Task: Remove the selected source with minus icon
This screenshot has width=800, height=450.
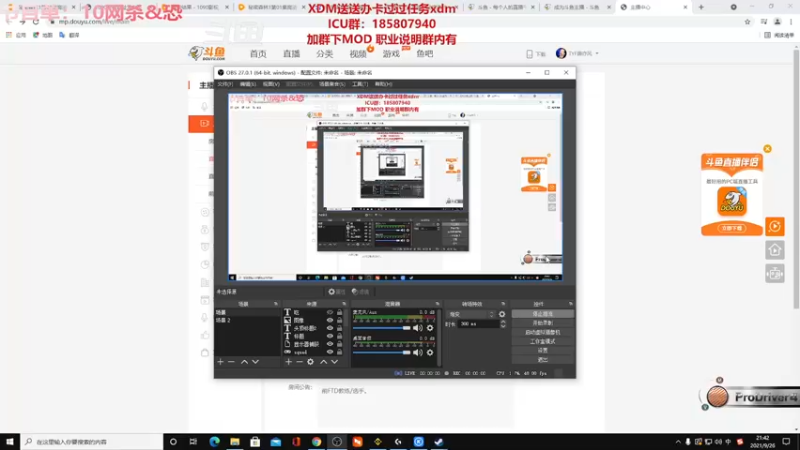Action: coord(299,362)
